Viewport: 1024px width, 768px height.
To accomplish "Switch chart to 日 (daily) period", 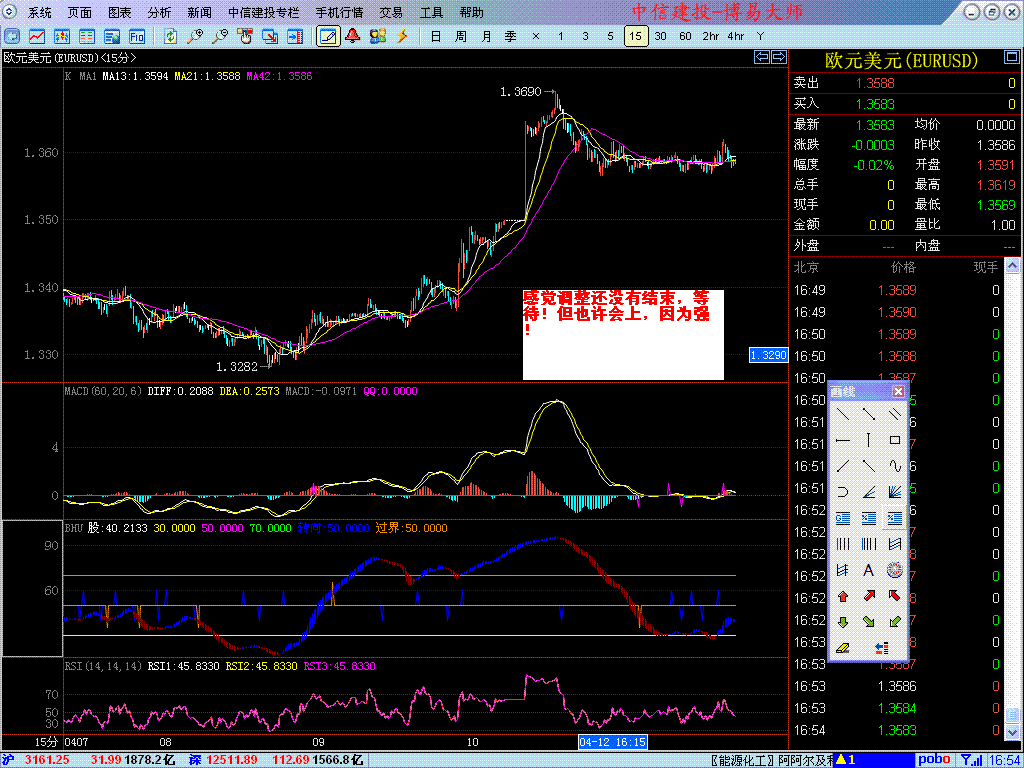I will coord(435,36).
